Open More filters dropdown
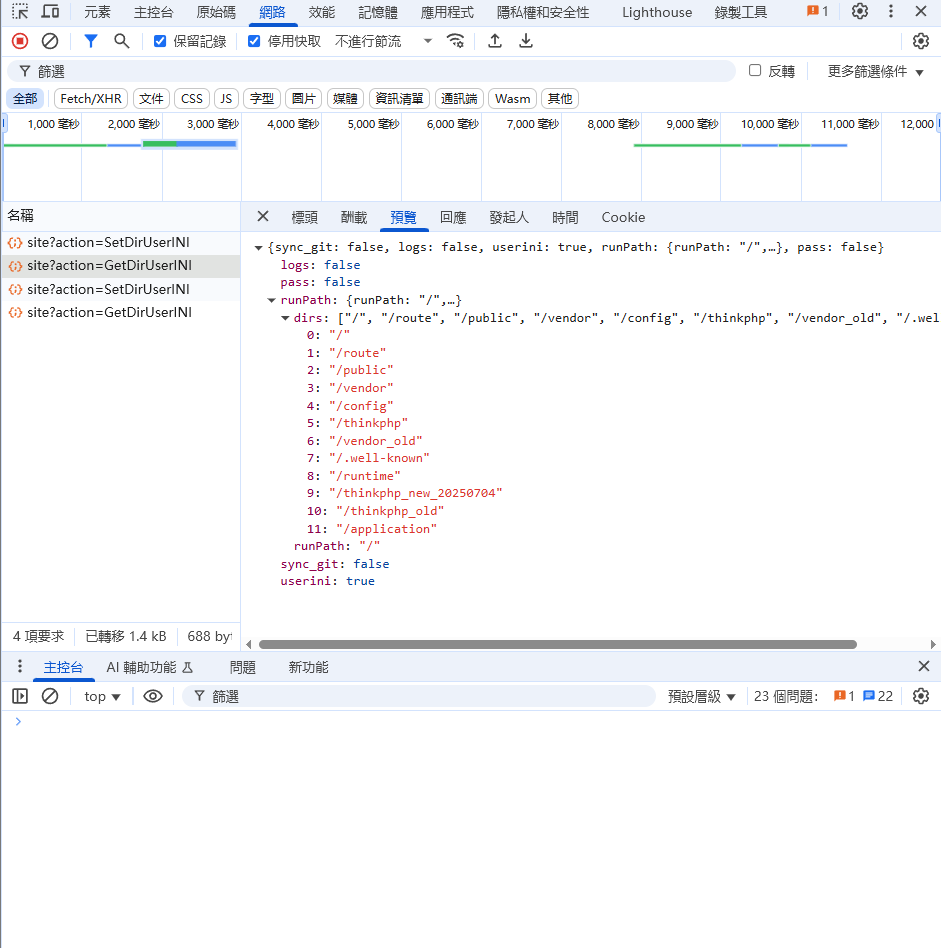The width and height of the screenshot is (941, 948). (875, 71)
